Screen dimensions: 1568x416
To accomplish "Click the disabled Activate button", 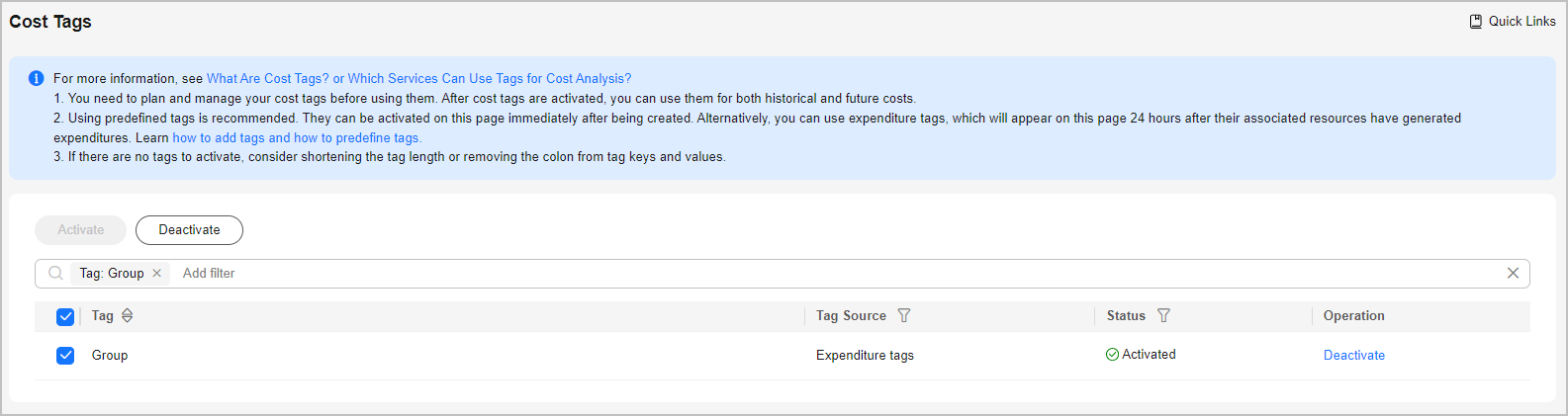I will (x=80, y=229).
